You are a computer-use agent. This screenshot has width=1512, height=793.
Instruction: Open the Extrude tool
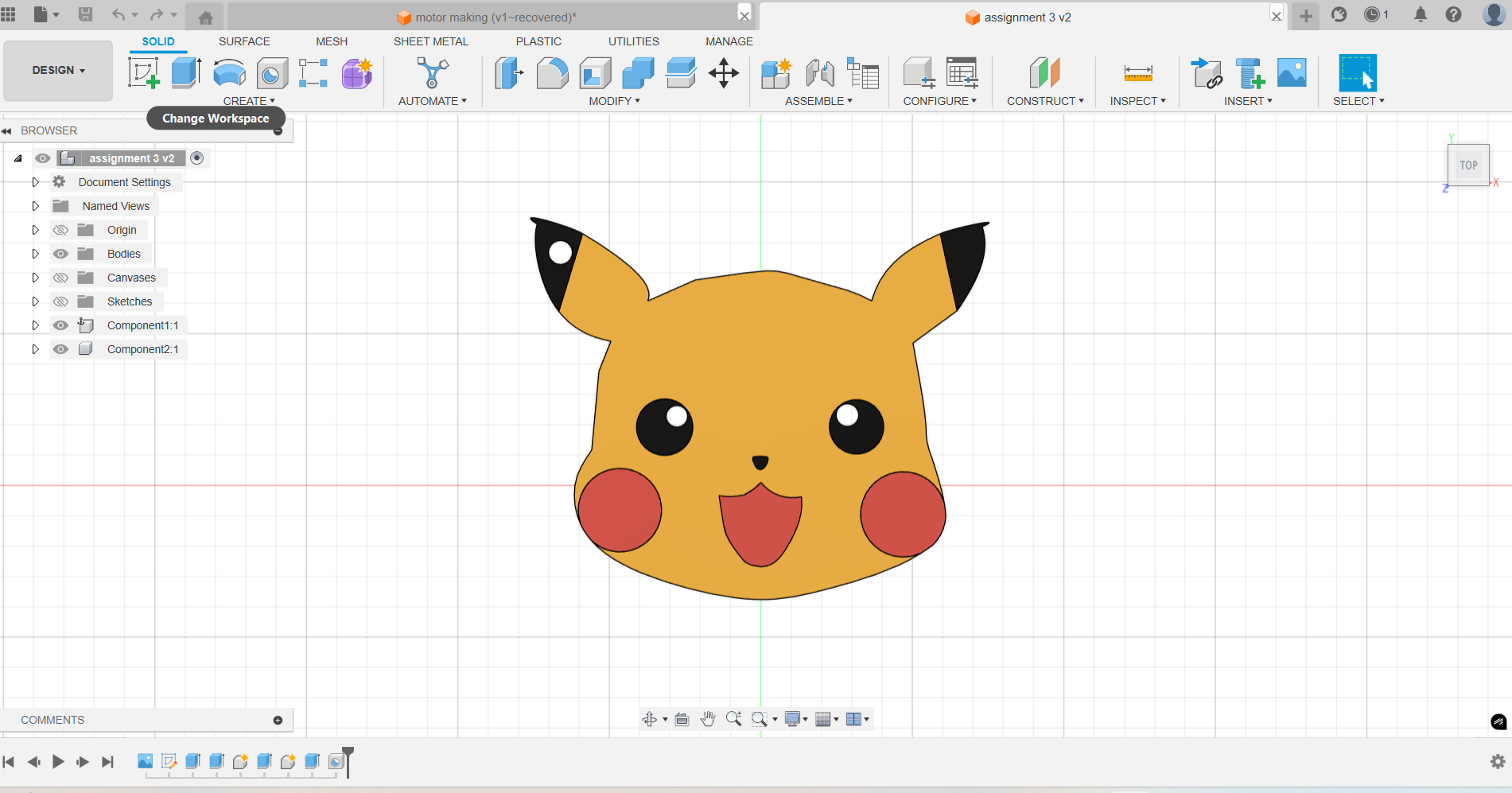(x=185, y=72)
